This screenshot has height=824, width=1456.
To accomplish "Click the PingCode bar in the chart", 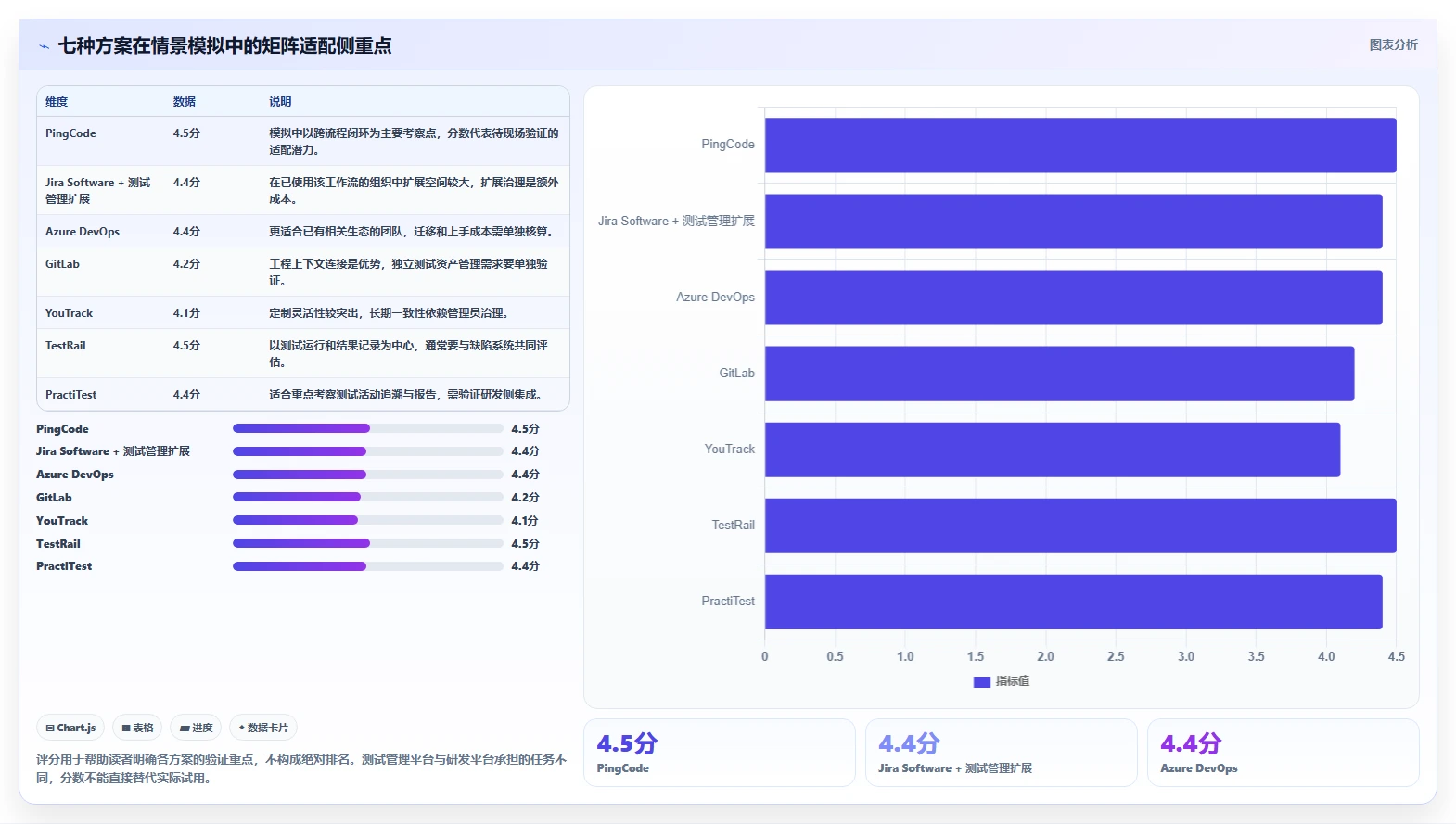I will [x=1080, y=145].
